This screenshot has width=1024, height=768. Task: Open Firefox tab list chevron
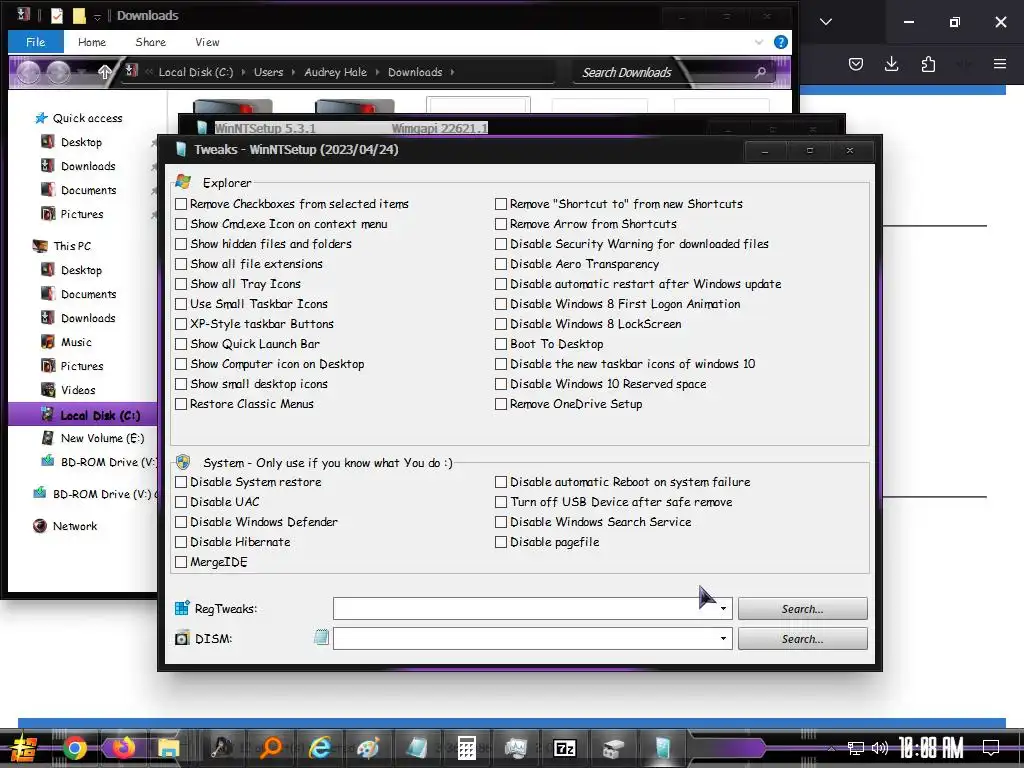point(825,22)
